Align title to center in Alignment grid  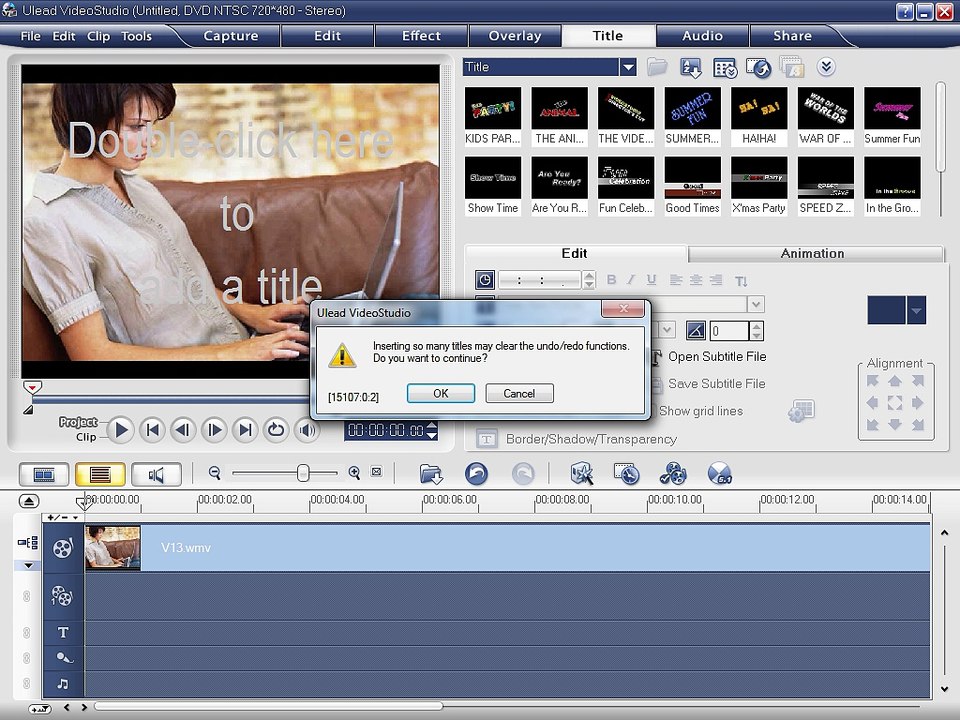point(894,402)
